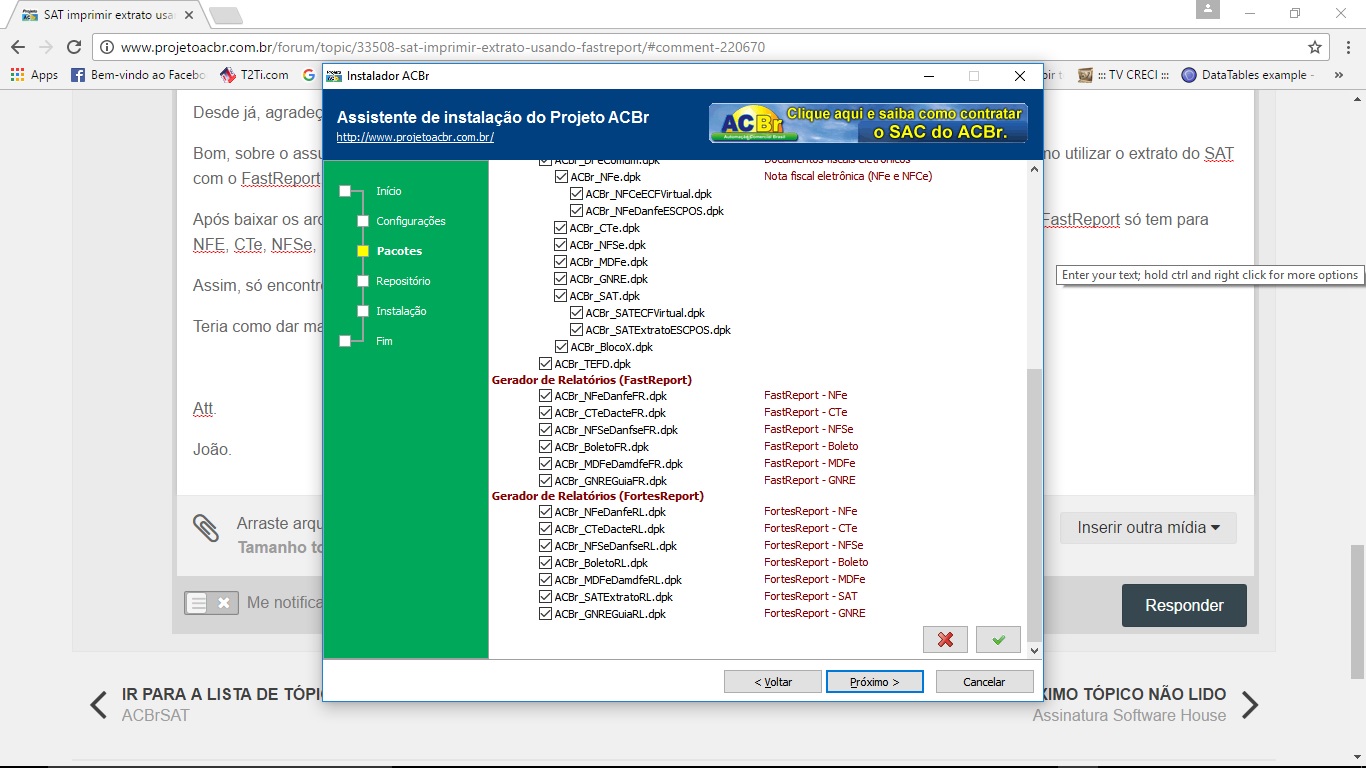
Task: Click the '< Voltar' button
Action: [x=773, y=681]
